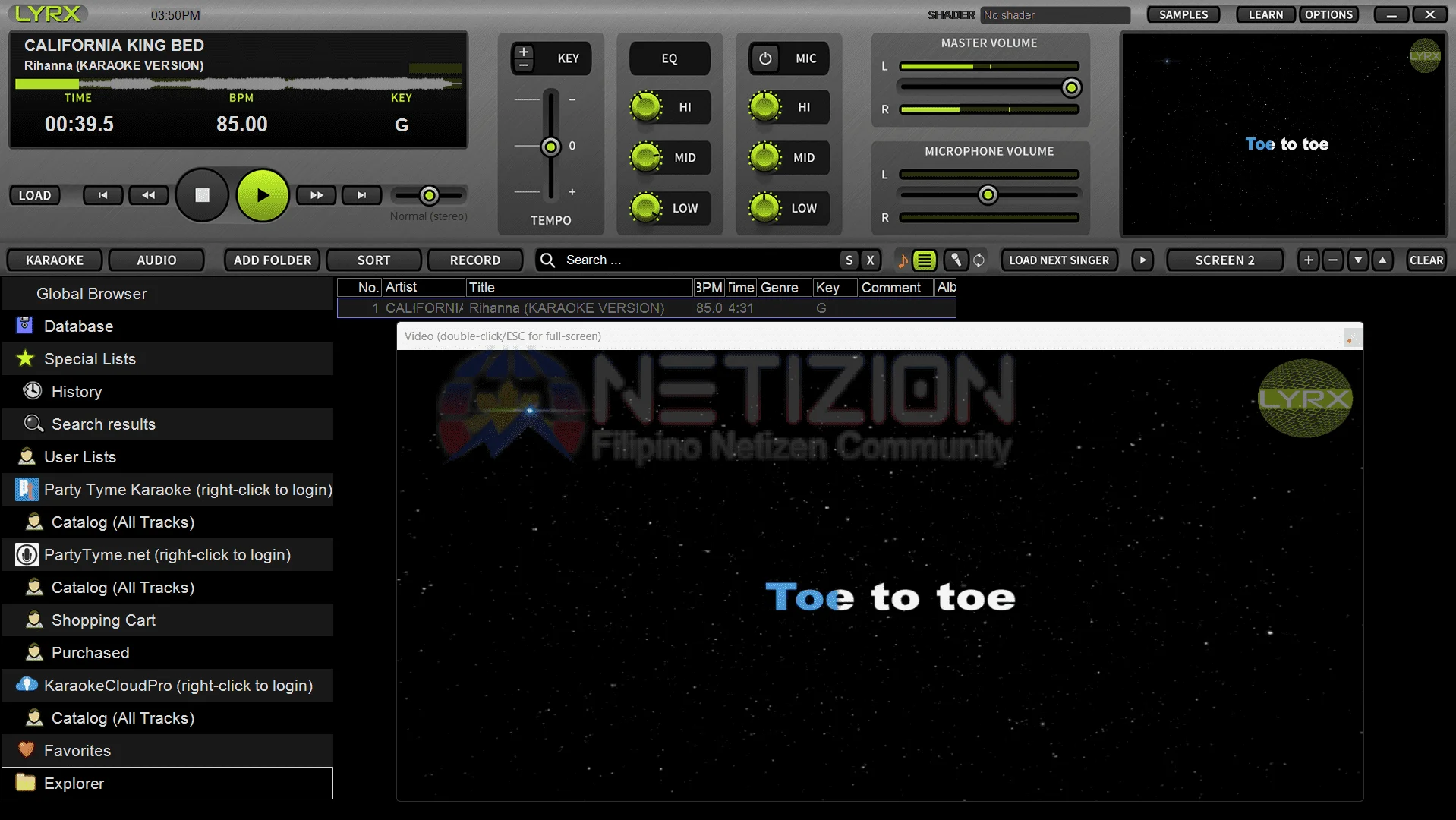The height and width of the screenshot is (820, 1456).
Task: Turn the MIC LOW knob
Action: click(764, 208)
